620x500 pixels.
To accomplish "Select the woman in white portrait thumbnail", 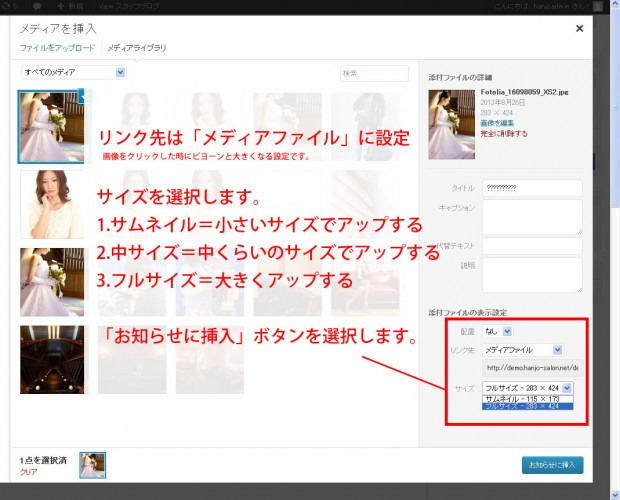I will pyautogui.click(x=51, y=203).
